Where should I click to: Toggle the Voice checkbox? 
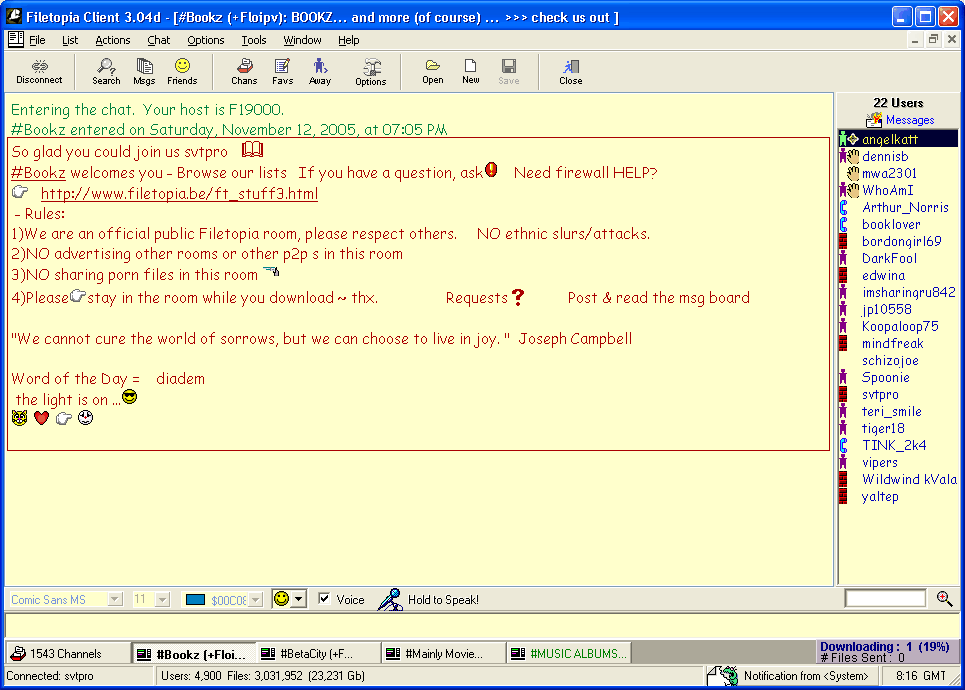(x=324, y=599)
